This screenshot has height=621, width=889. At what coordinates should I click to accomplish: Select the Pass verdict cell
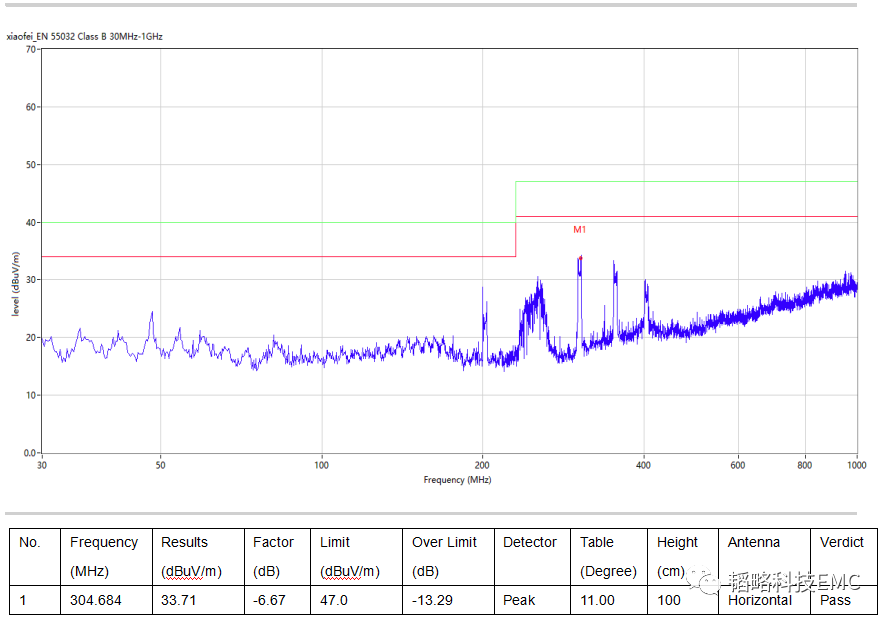point(835,600)
